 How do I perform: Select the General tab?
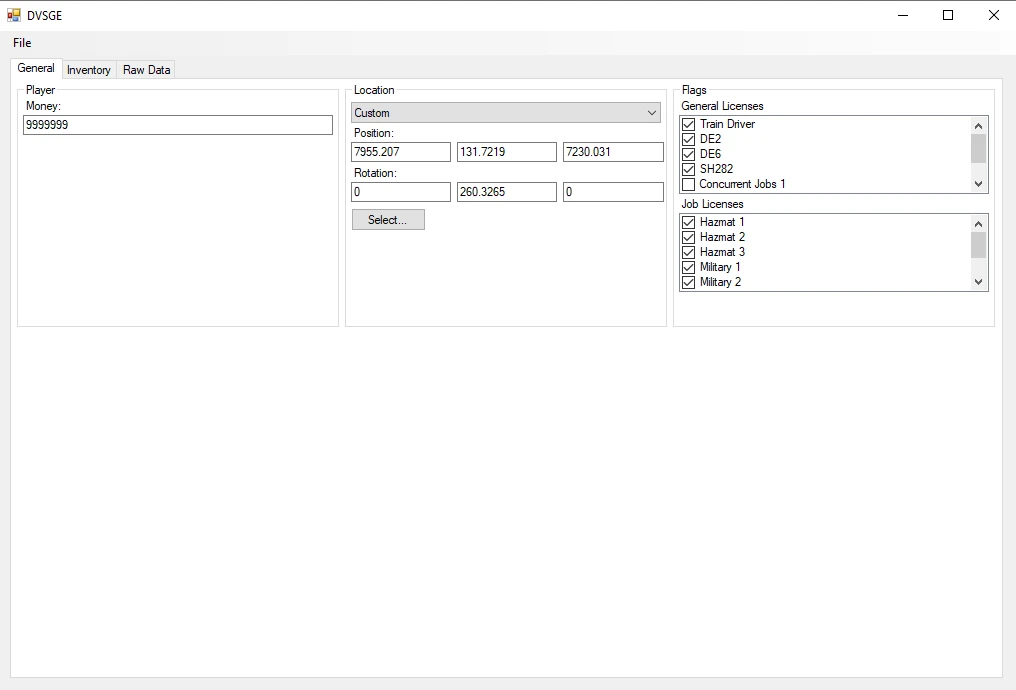tap(36, 68)
